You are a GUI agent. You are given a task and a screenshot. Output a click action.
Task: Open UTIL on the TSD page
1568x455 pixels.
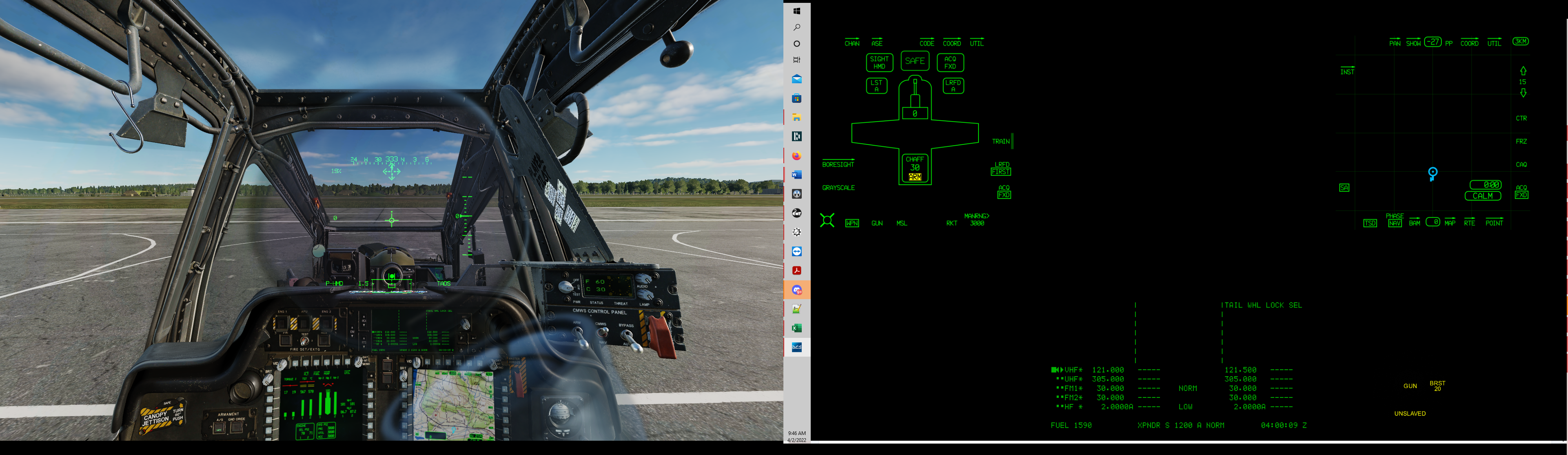[1494, 43]
